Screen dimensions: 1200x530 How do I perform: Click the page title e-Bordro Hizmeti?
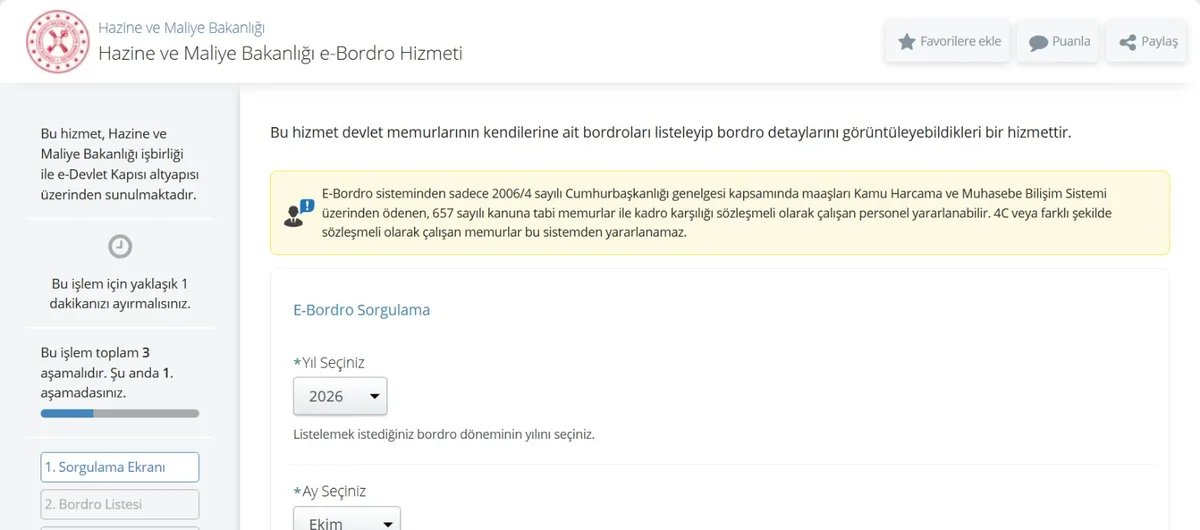point(280,53)
